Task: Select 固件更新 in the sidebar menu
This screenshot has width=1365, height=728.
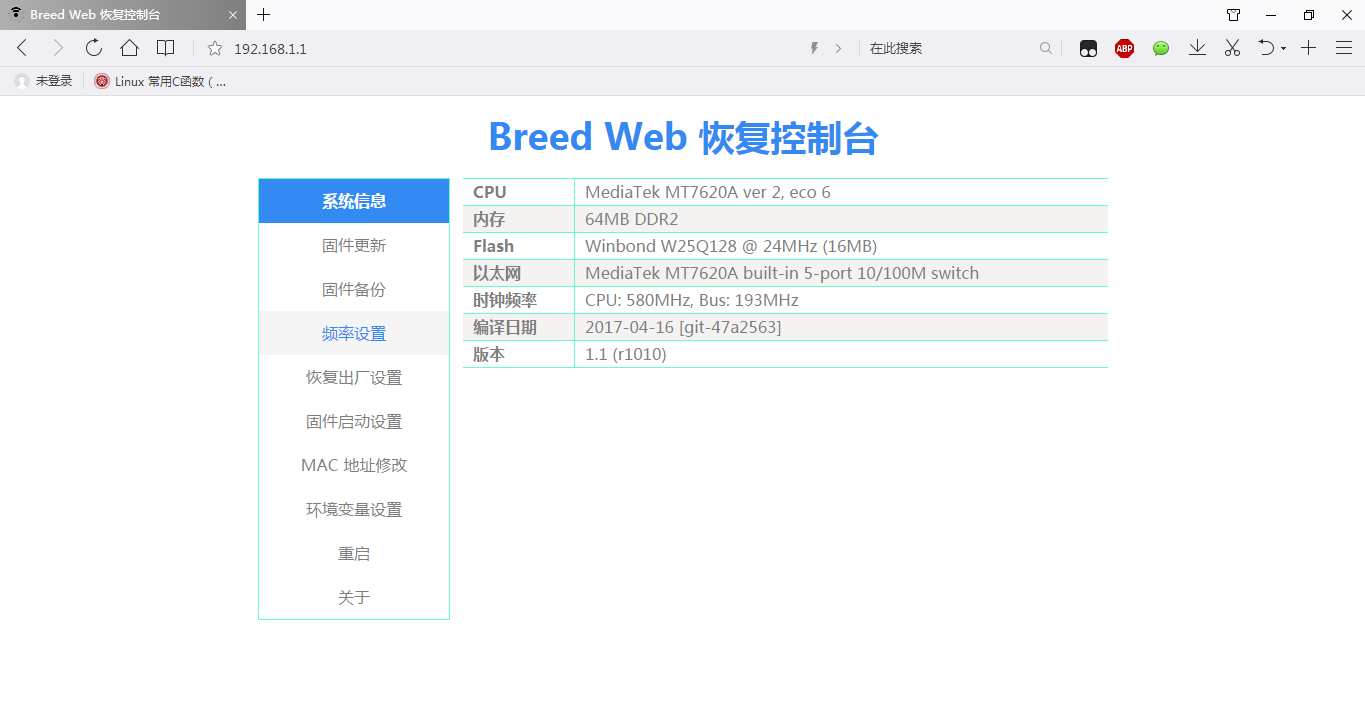Action: pos(354,246)
